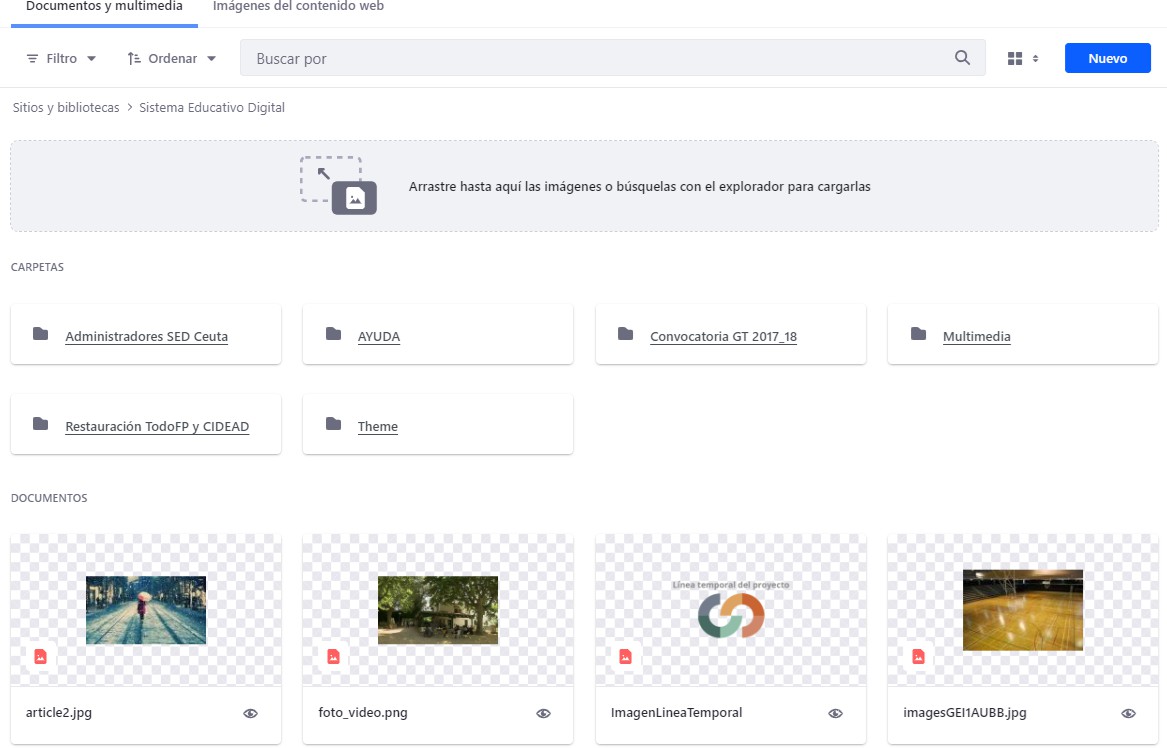Preview imagesGEI1AUBB.jpg with its eye icon

tap(1128, 714)
